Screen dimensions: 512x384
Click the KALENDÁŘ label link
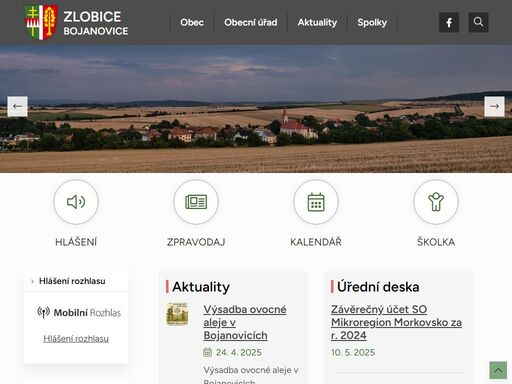click(x=316, y=242)
